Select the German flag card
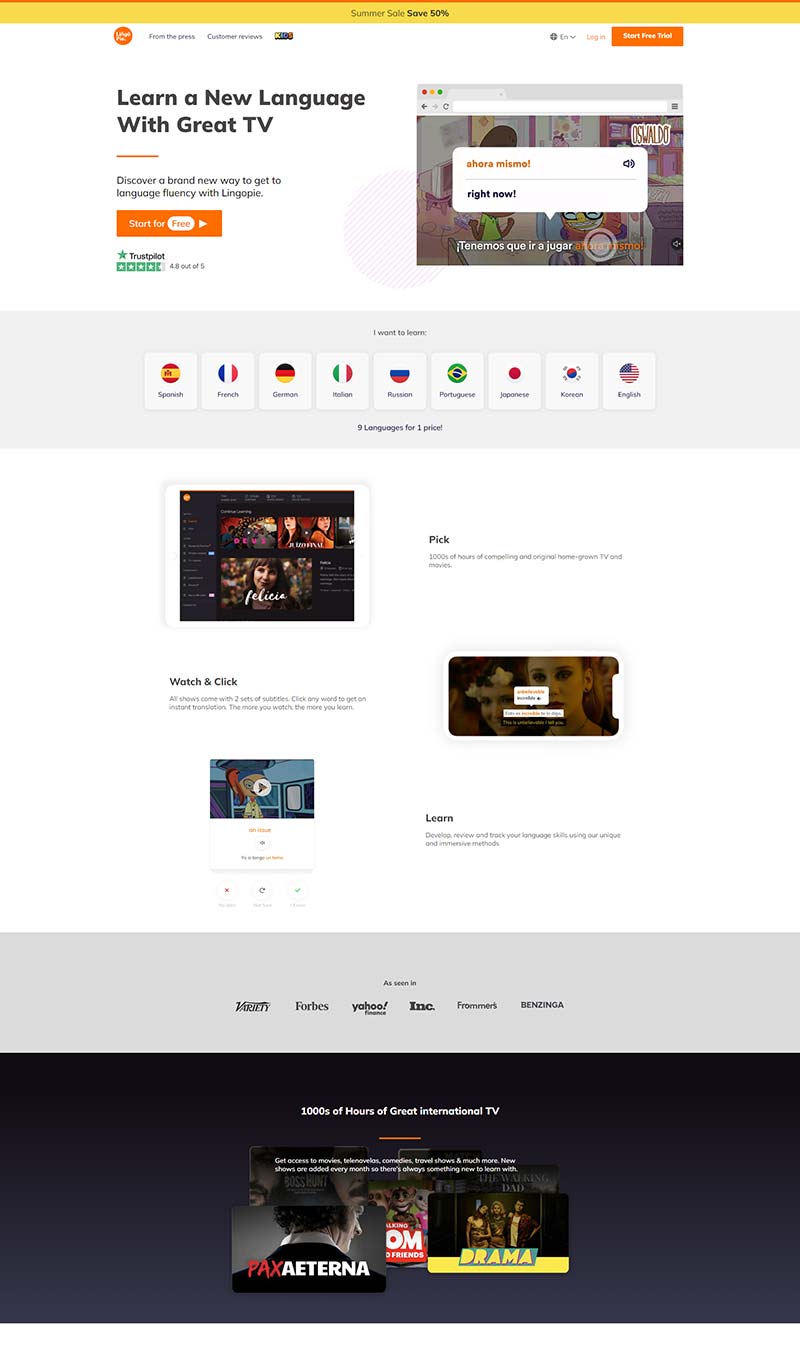Viewport: 800px width, 1350px height. [285, 381]
